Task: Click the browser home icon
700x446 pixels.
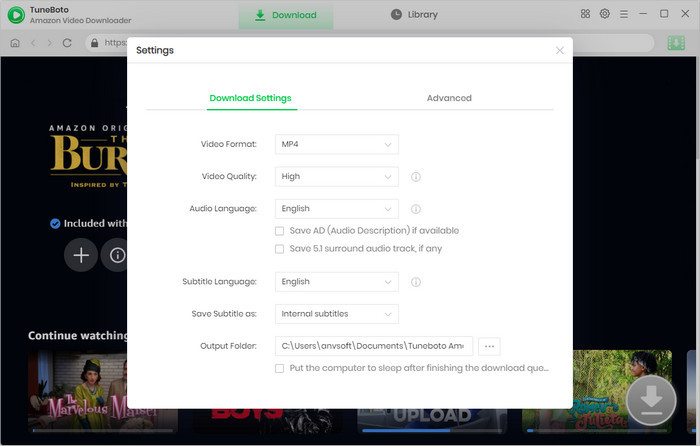Action: point(15,43)
